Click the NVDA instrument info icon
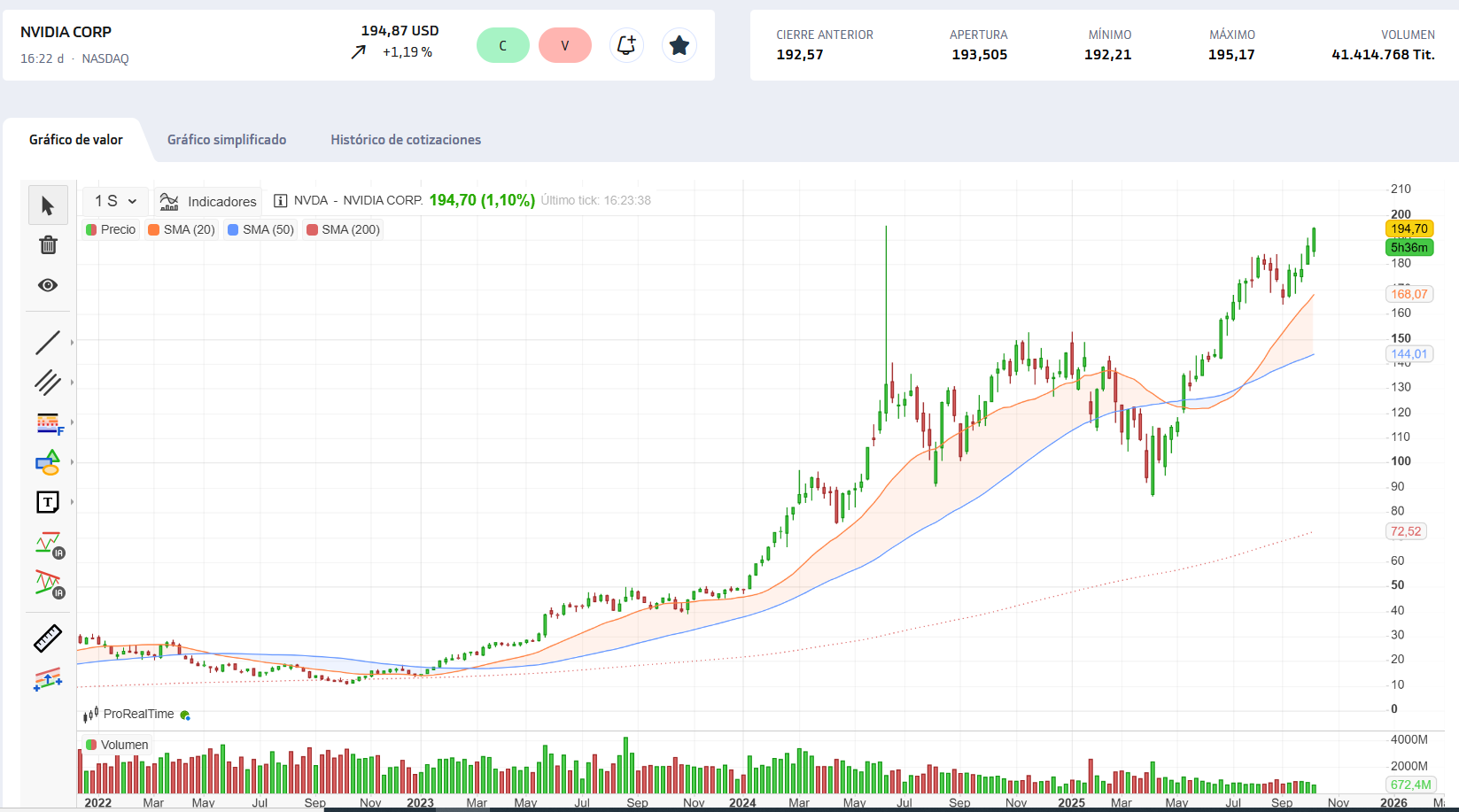 (x=280, y=201)
